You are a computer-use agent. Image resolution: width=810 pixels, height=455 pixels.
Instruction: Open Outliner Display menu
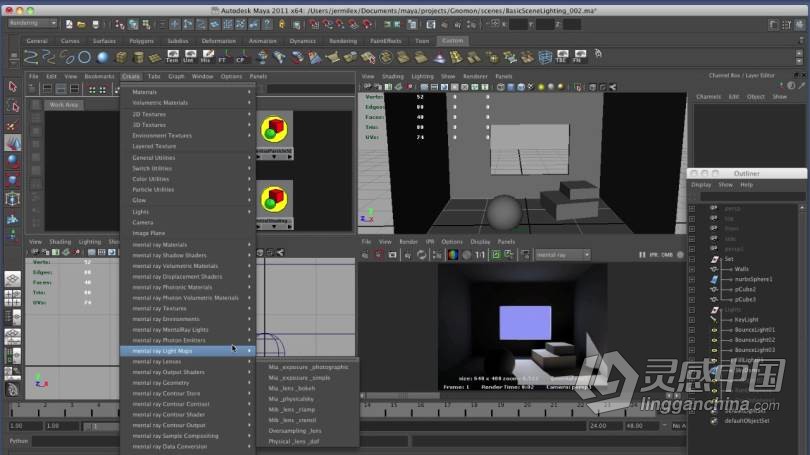701,185
